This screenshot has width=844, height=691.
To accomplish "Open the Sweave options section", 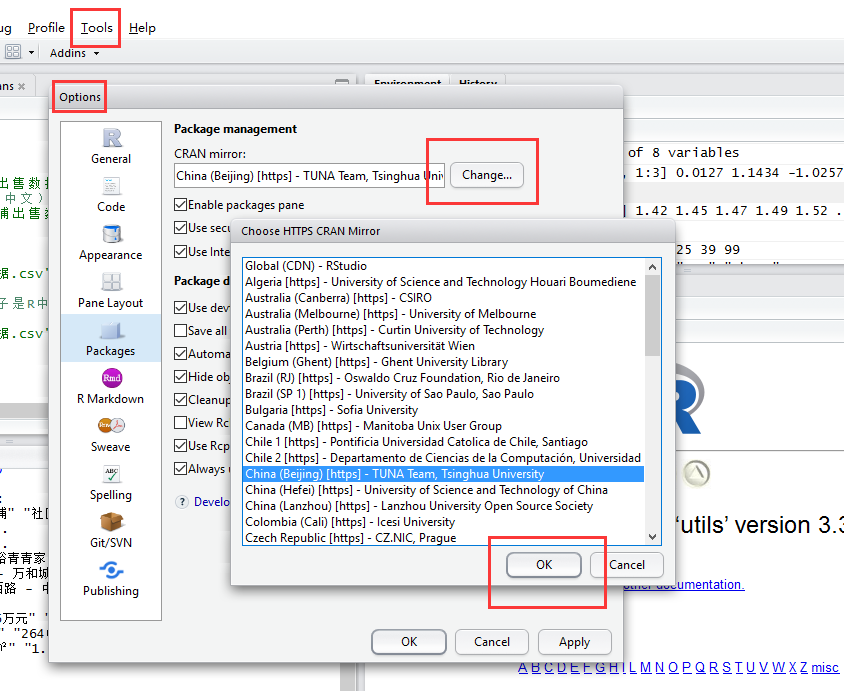I will pyautogui.click(x=111, y=434).
